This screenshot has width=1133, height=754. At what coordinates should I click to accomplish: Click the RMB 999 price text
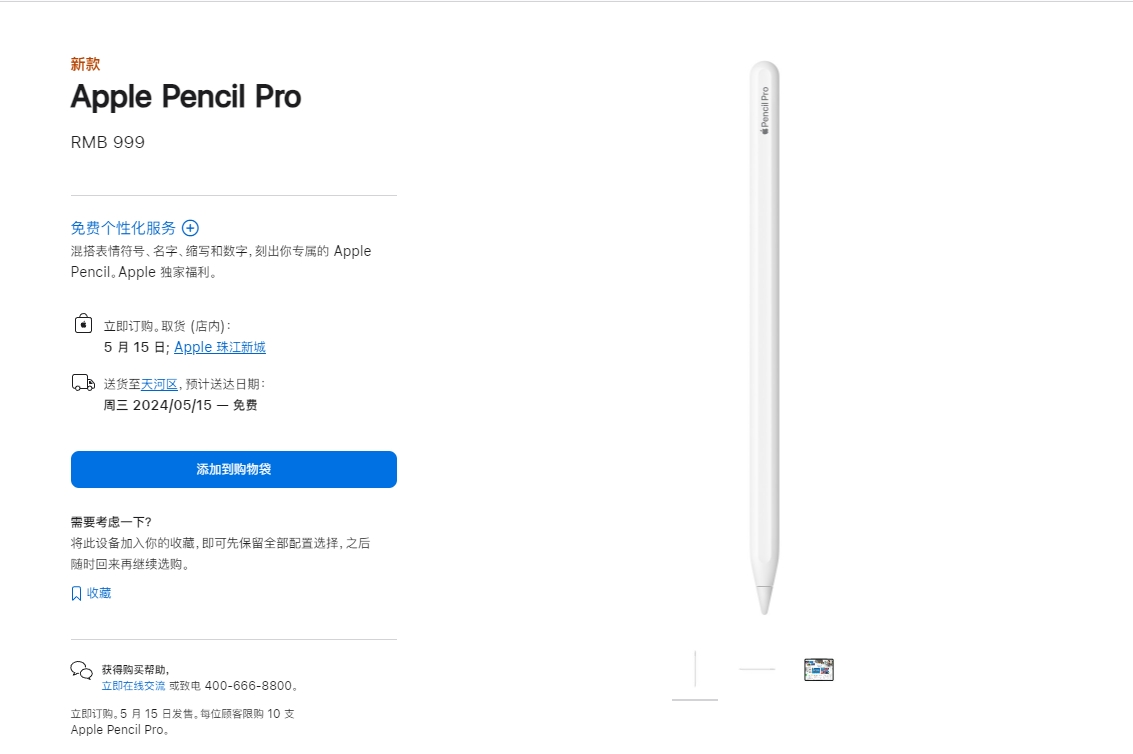108,142
